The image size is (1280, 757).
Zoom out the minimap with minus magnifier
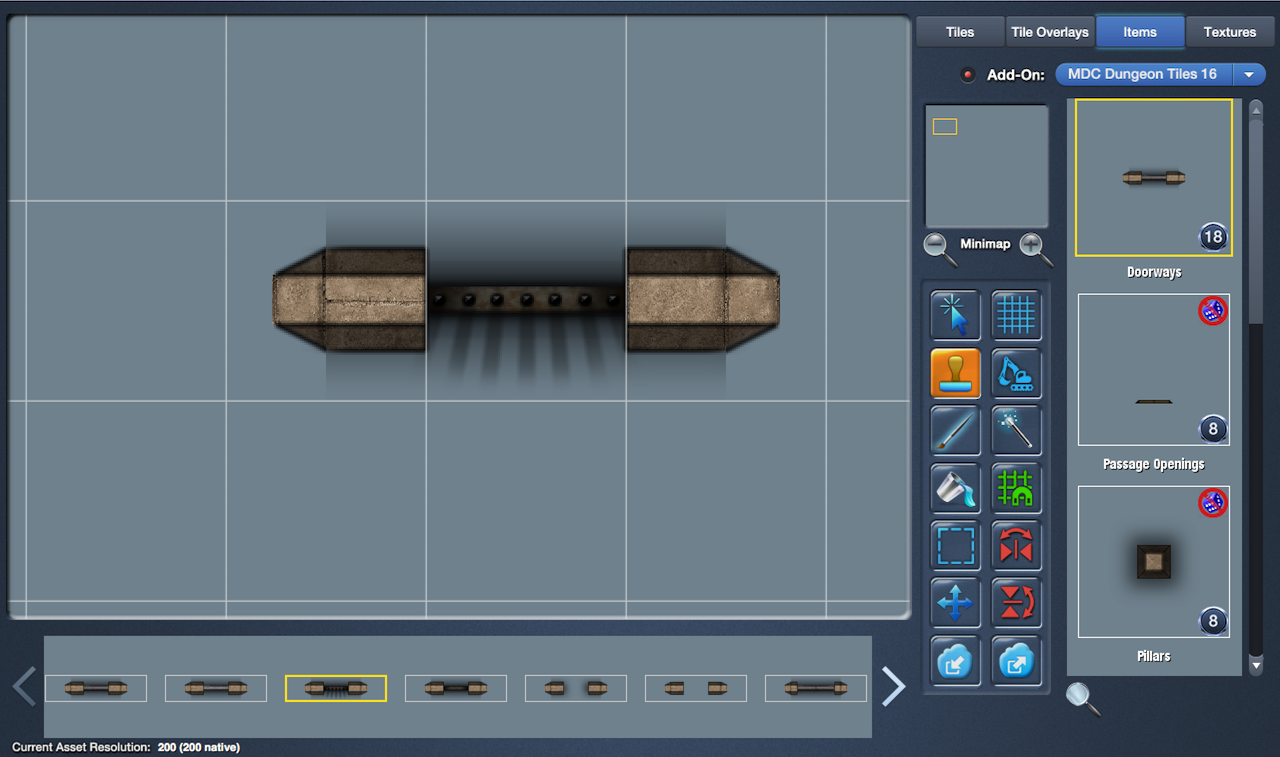coord(939,248)
